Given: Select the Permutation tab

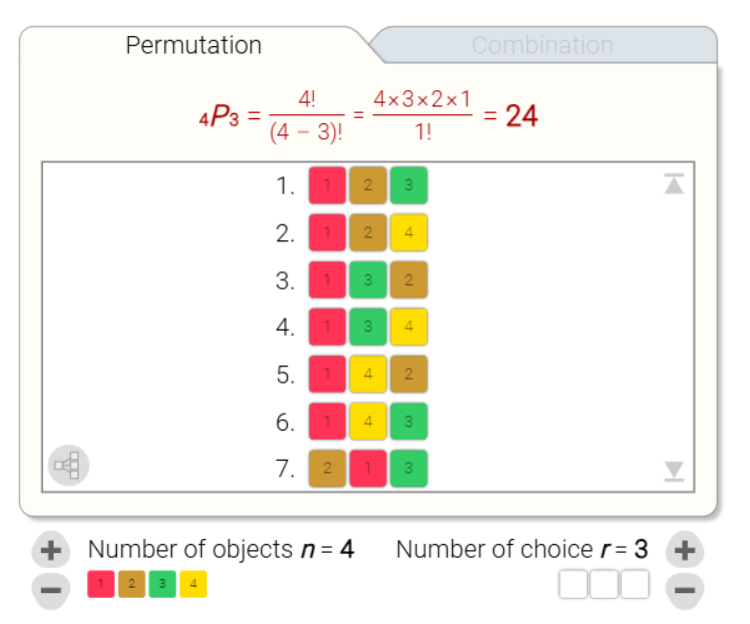Looking at the screenshot, I should 193,46.
